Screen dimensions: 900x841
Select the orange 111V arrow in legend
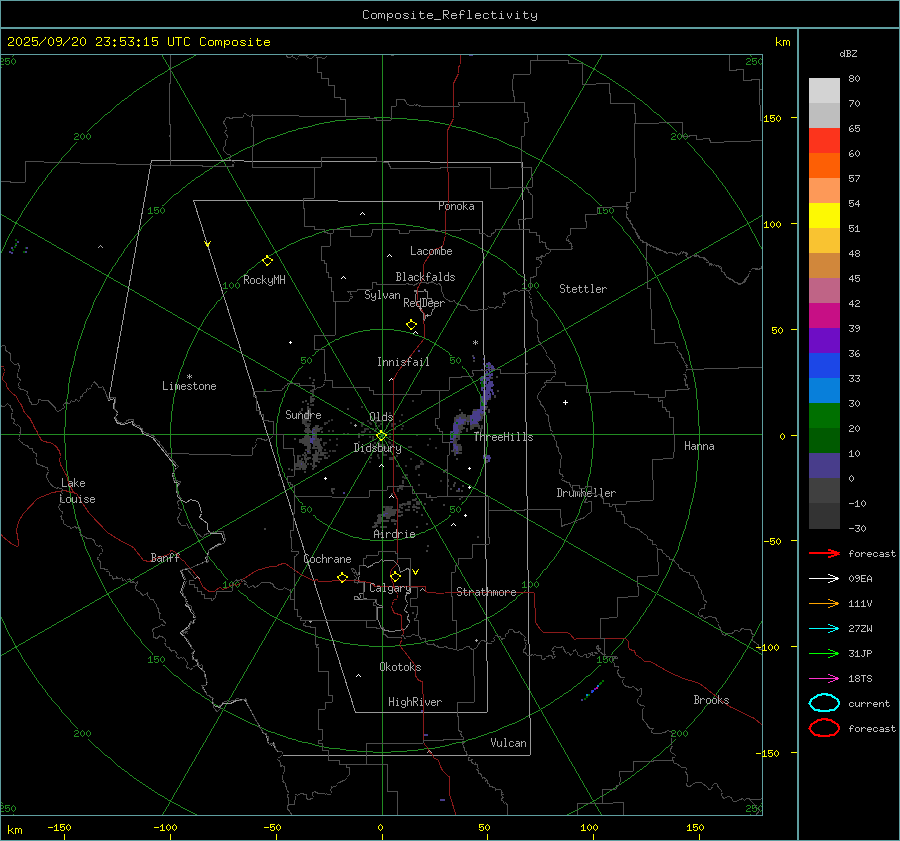pos(824,604)
